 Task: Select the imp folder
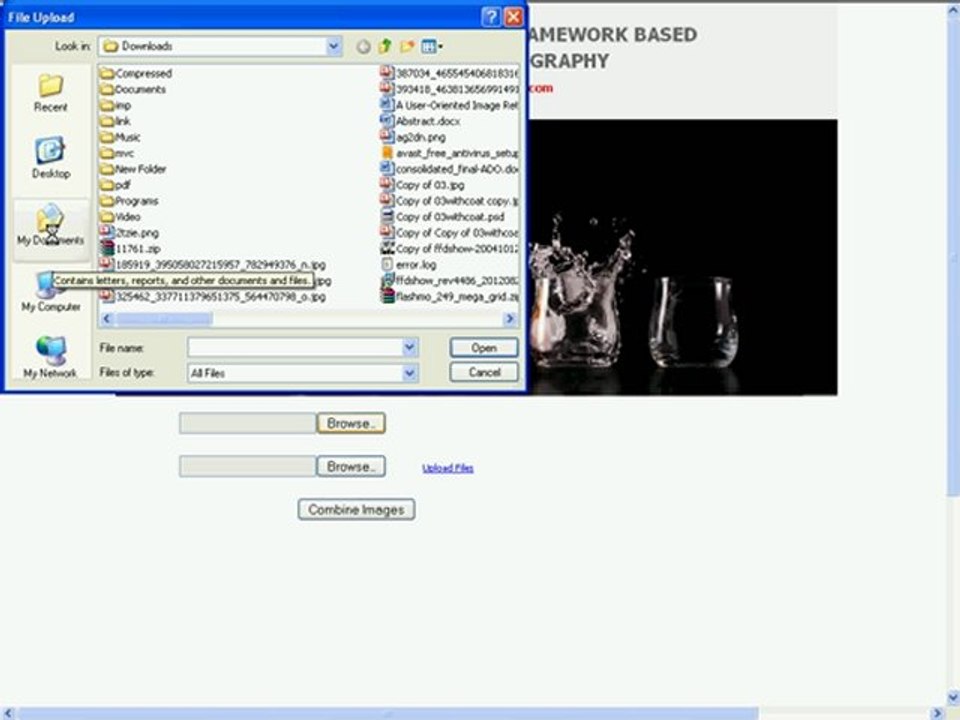pos(116,105)
